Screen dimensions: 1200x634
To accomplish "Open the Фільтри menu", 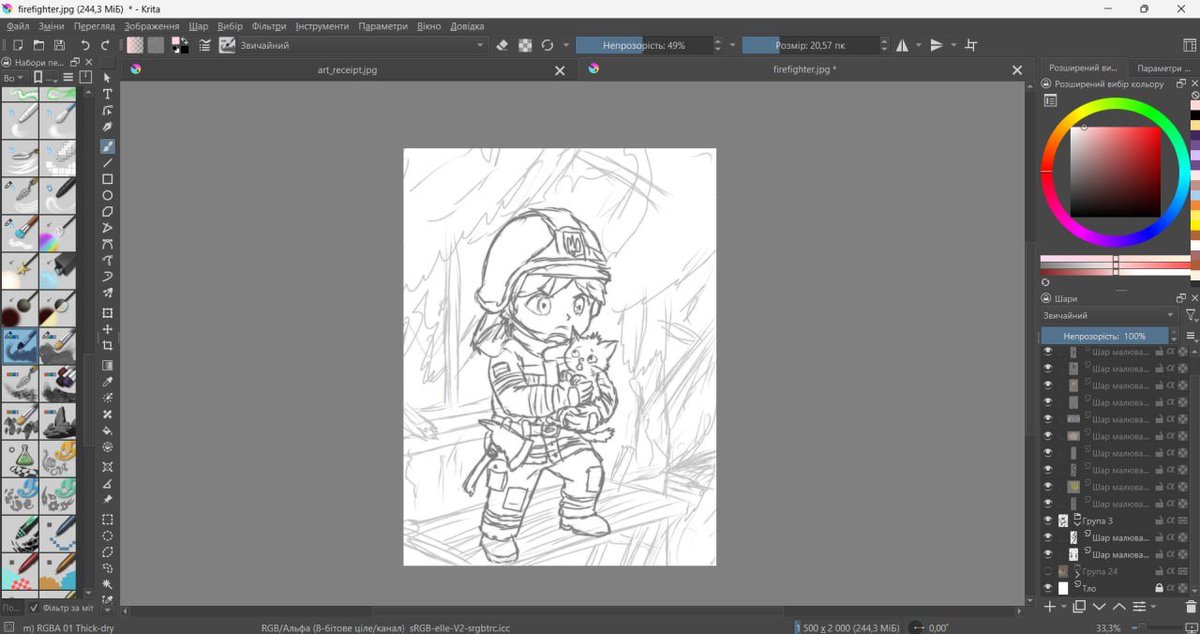I will (x=269, y=26).
